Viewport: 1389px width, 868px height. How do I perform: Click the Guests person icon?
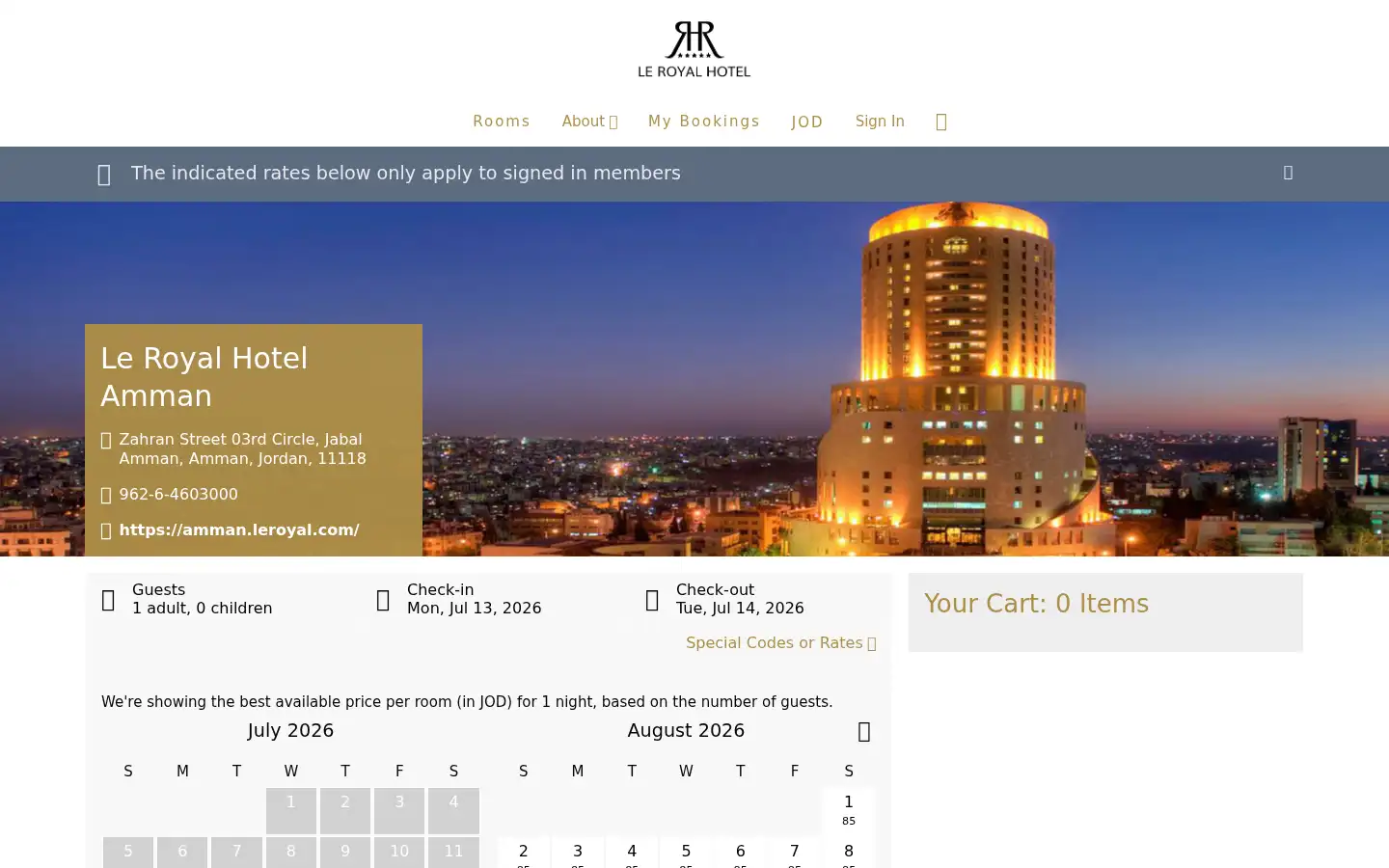(108, 600)
